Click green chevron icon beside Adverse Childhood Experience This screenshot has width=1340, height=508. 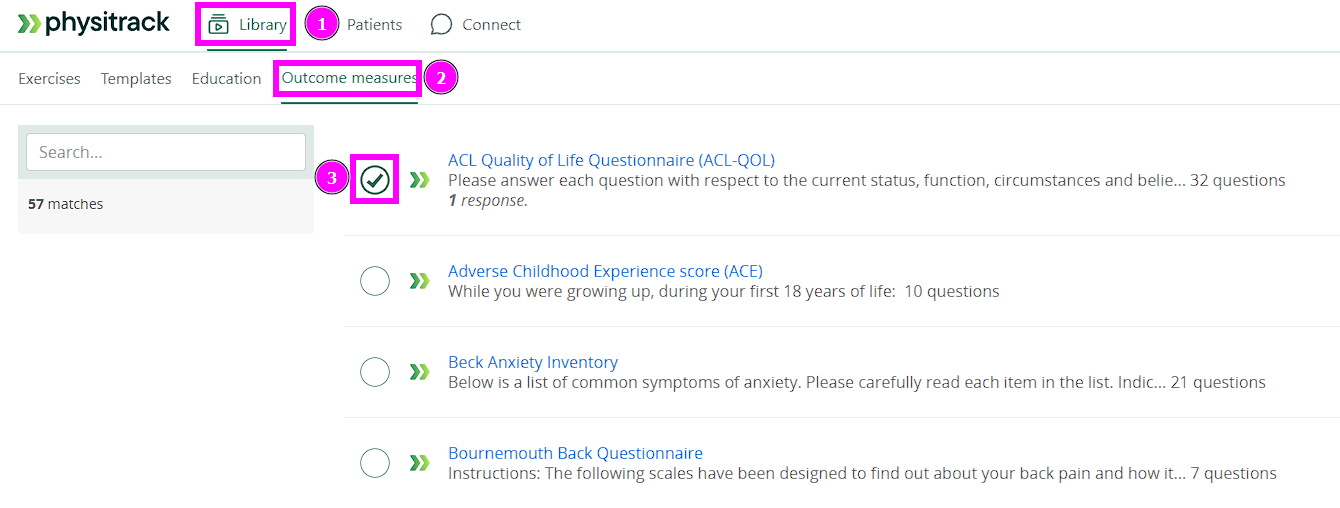coord(420,282)
